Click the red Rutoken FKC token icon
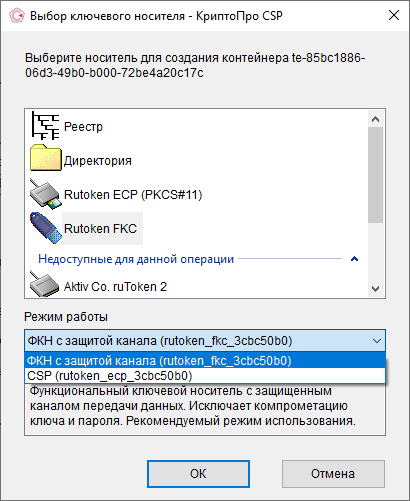Image resolution: width=410 pixels, height=501 pixels. (45, 228)
